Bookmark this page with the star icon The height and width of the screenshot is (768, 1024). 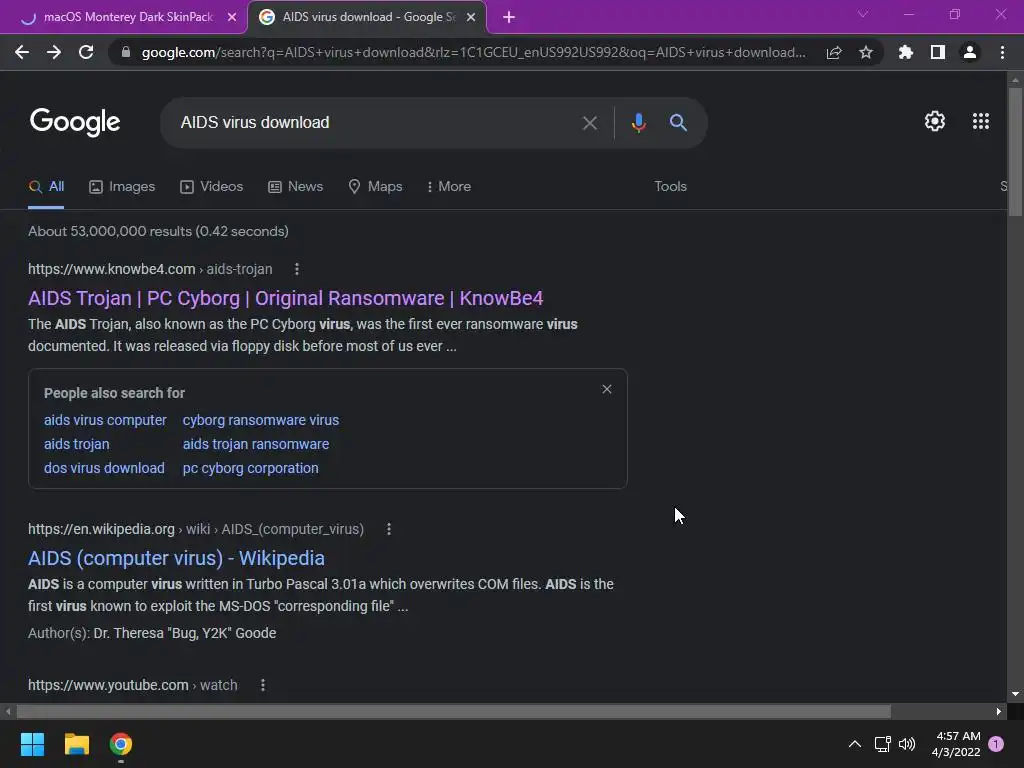coord(866,52)
